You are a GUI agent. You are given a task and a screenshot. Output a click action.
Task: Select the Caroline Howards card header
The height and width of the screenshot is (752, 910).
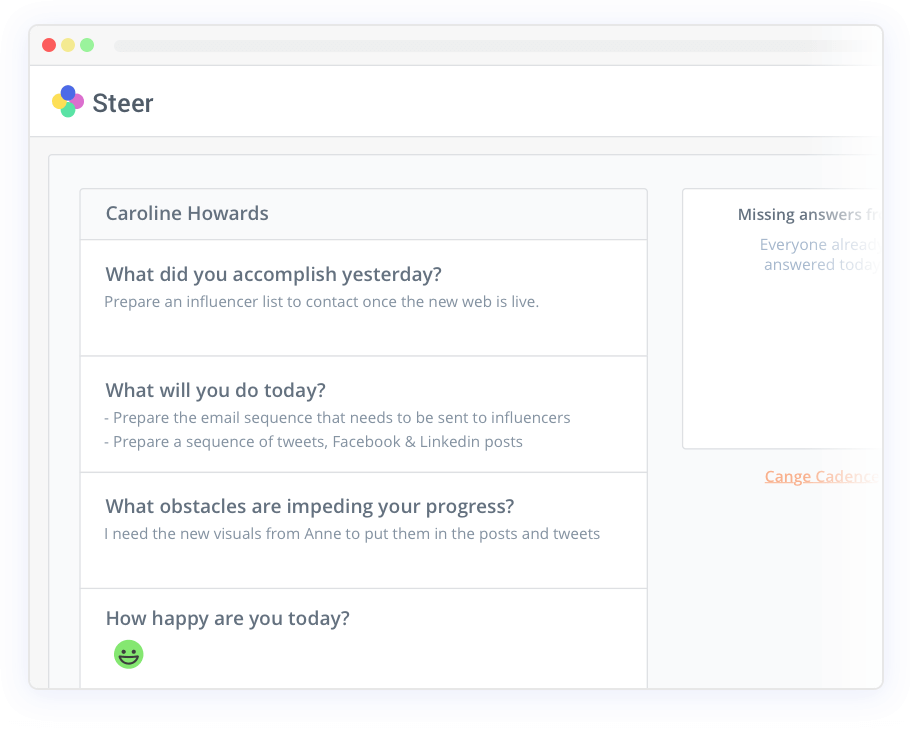click(364, 214)
